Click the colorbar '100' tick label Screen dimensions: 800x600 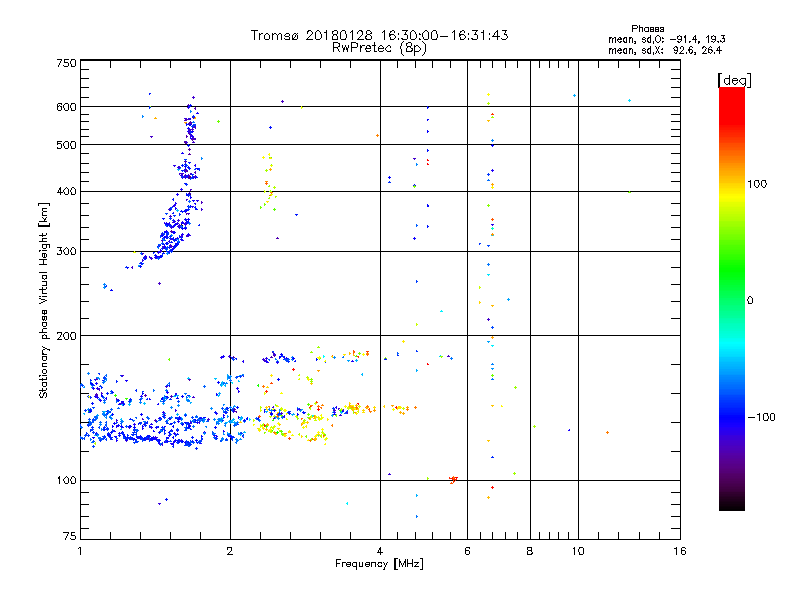pos(757,184)
